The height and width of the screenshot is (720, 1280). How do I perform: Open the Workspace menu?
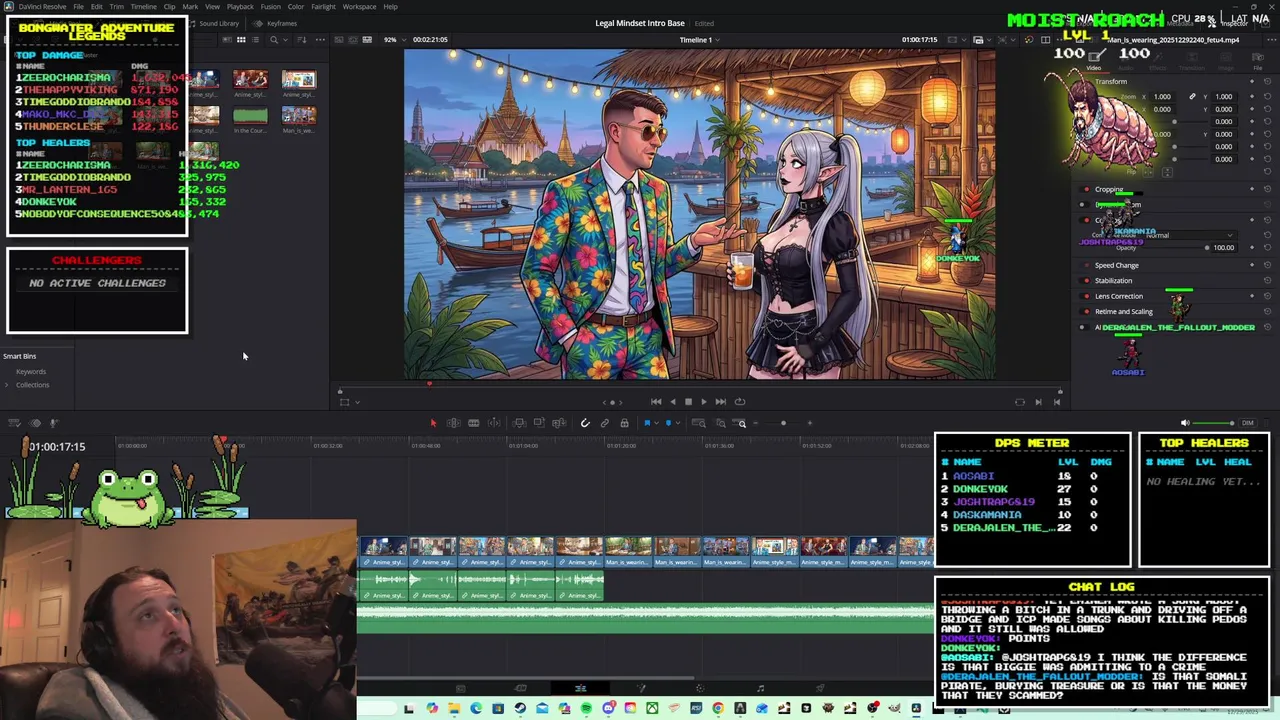point(359,6)
